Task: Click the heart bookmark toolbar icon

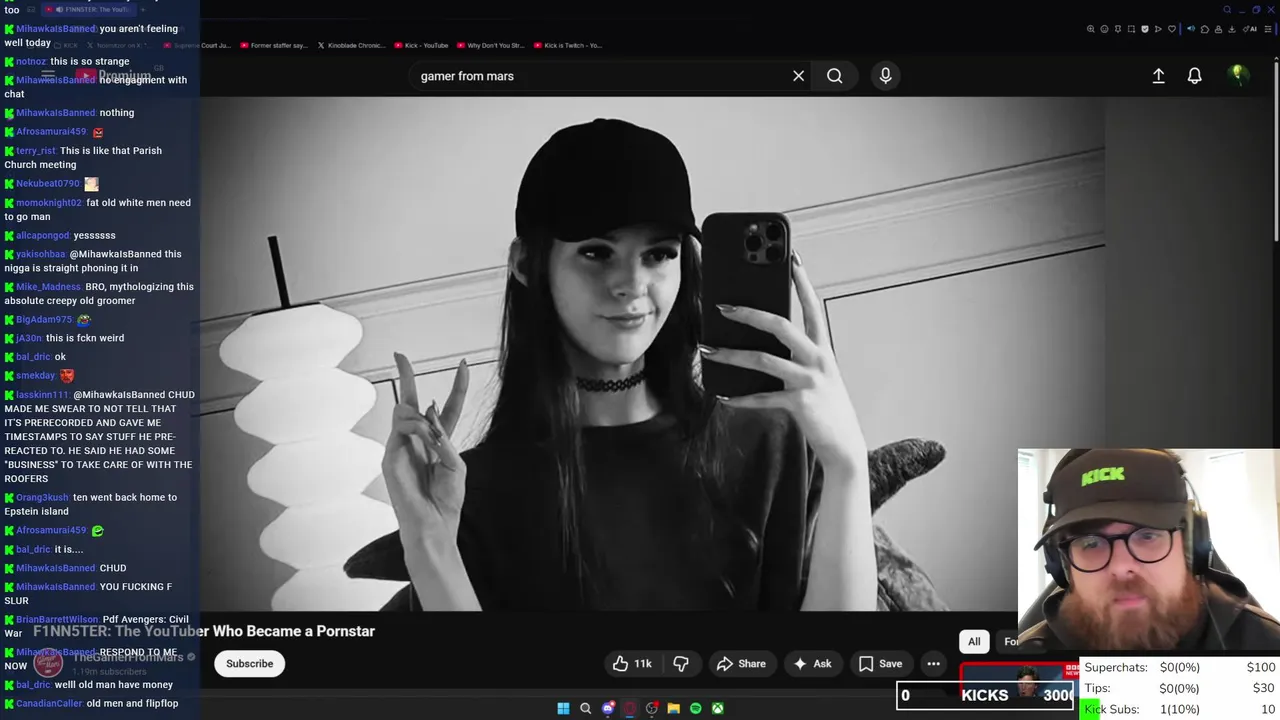Action: 1172,29
